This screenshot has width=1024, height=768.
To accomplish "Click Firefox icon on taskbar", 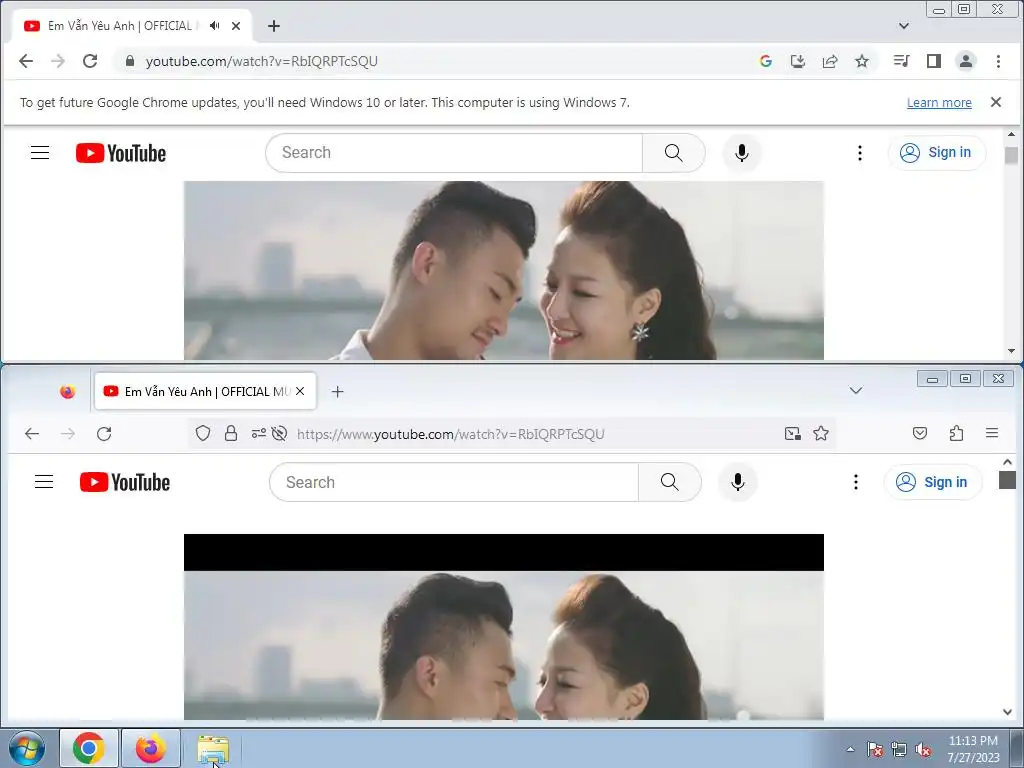I will [151, 748].
